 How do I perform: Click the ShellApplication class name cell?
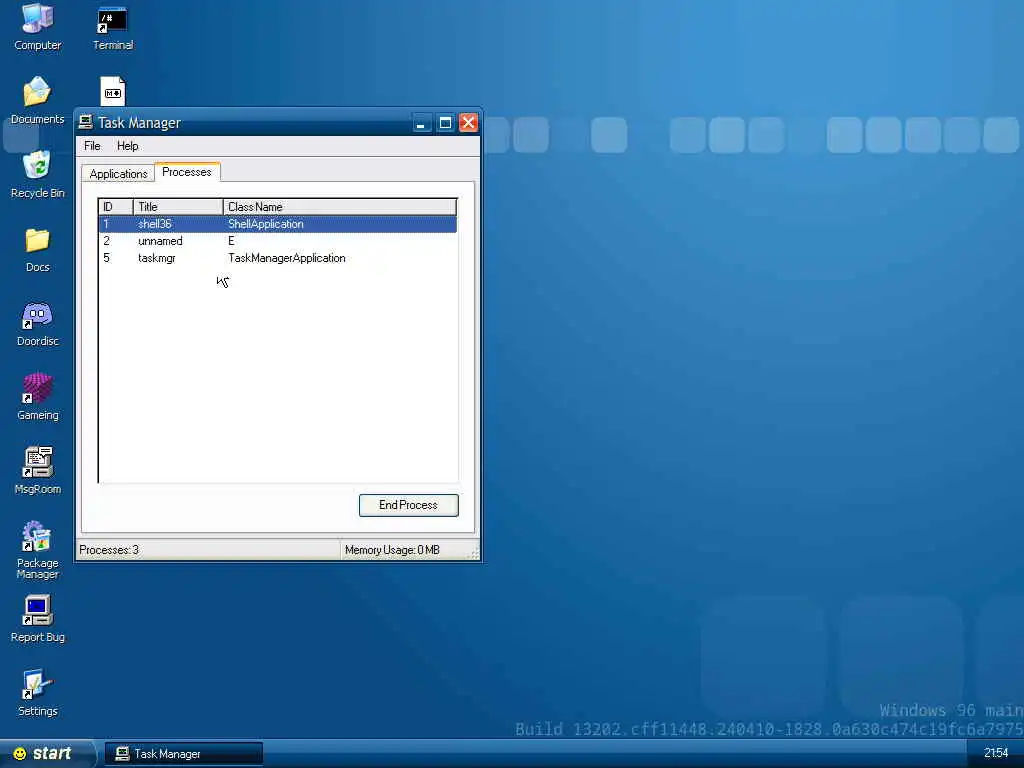pos(266,224)
